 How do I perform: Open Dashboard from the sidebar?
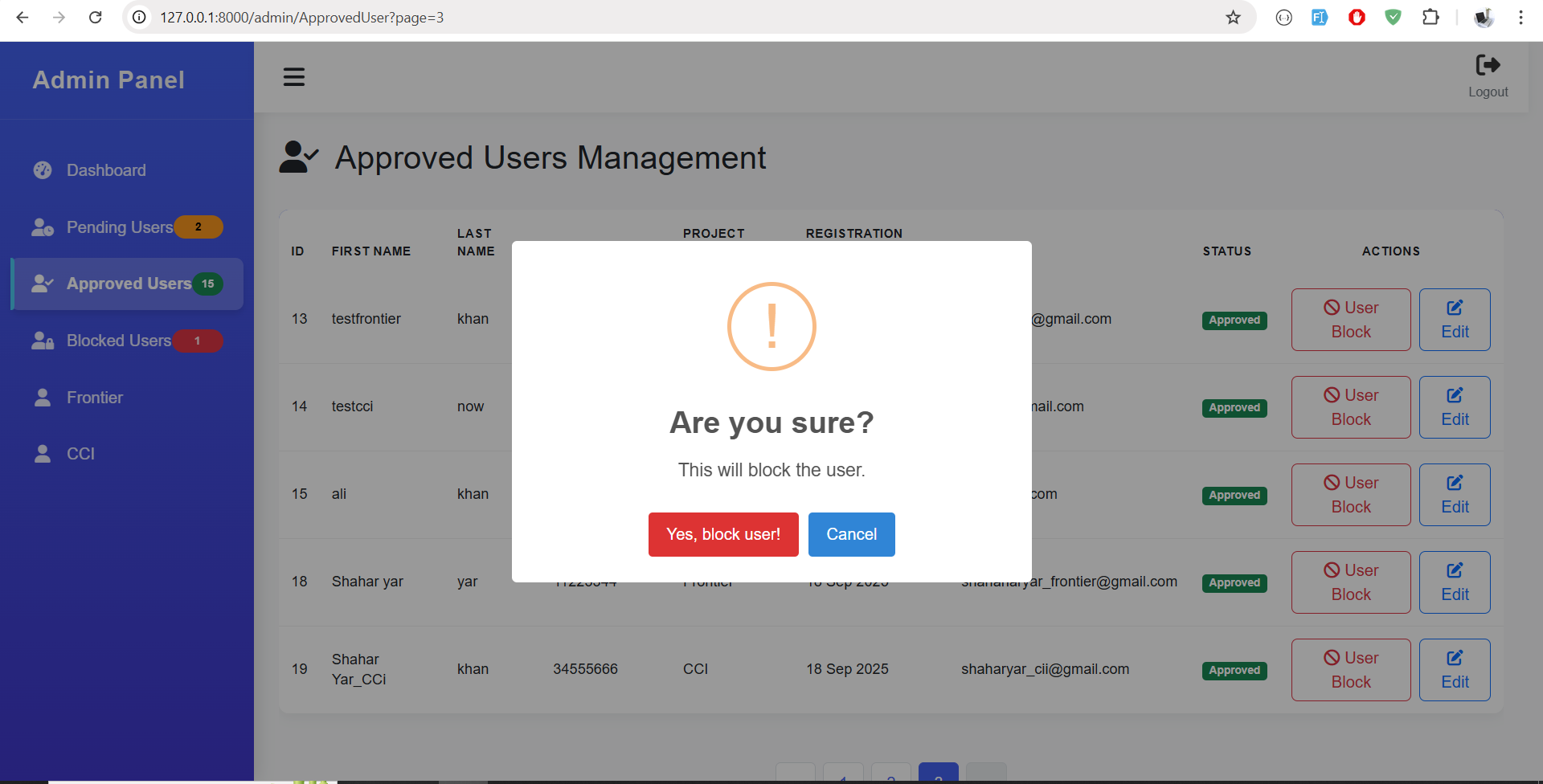106,170
